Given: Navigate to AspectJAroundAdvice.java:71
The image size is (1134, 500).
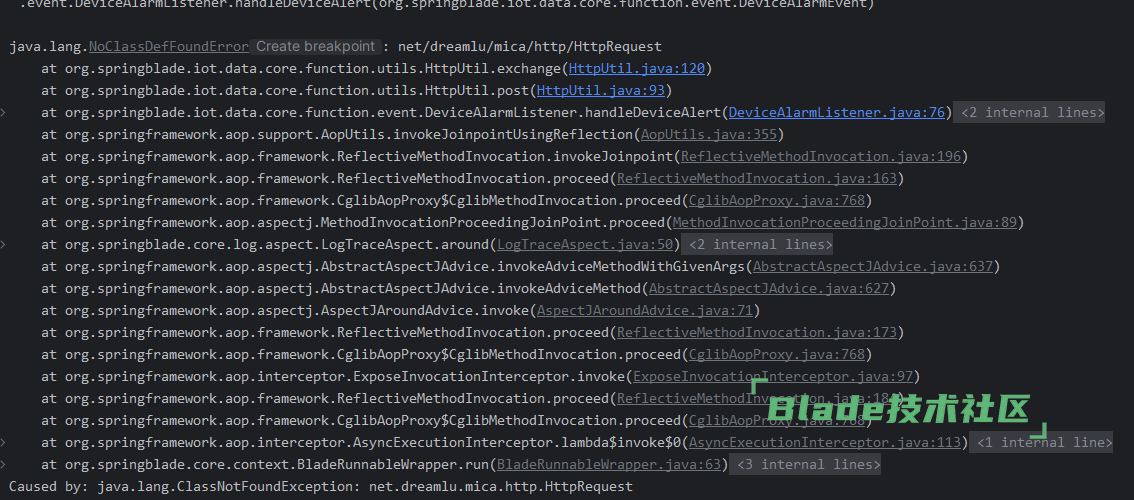Looking at the screenshot, I should [x=644, y=311].
